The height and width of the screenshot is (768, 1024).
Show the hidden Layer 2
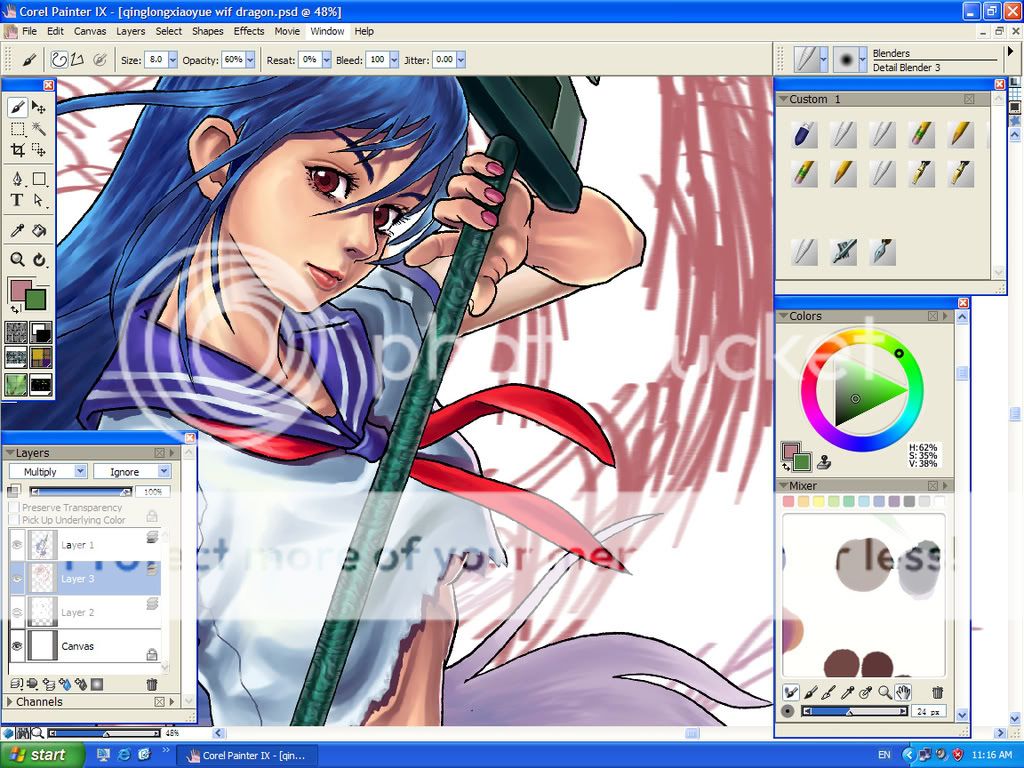click(x=18, y=613)
